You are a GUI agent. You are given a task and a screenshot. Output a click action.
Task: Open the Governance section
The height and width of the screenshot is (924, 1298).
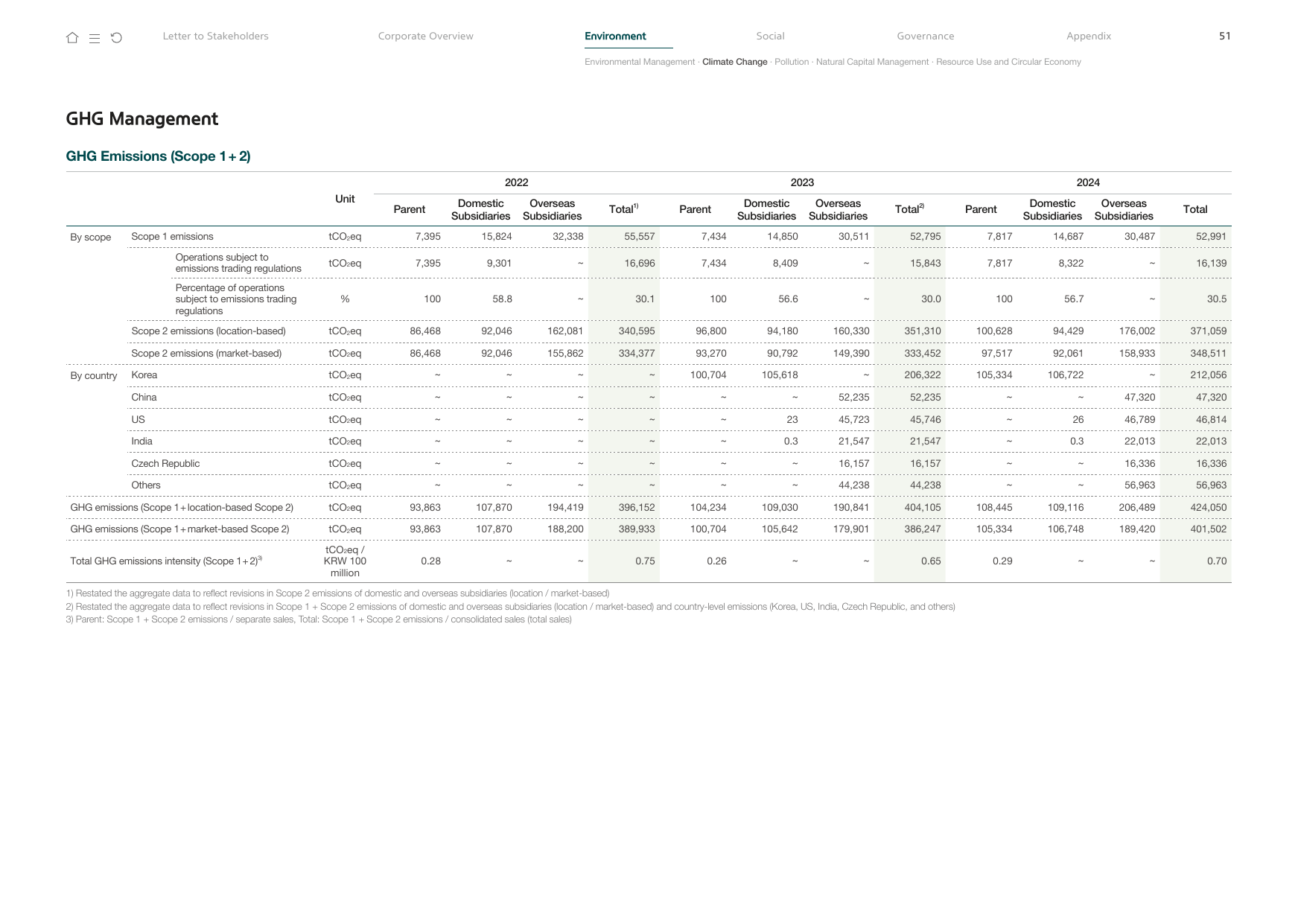(926, 36)
